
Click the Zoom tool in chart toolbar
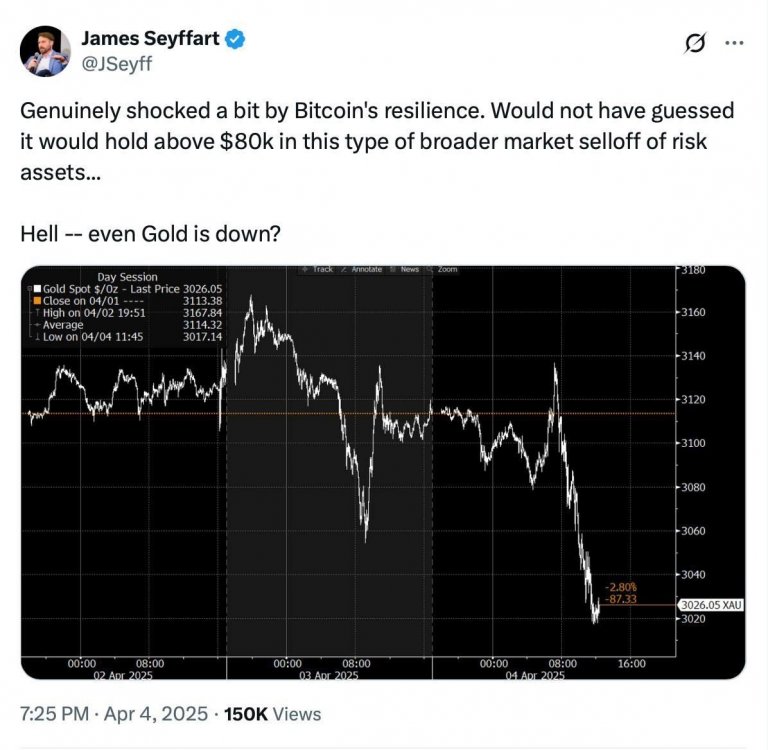point(445,270)
